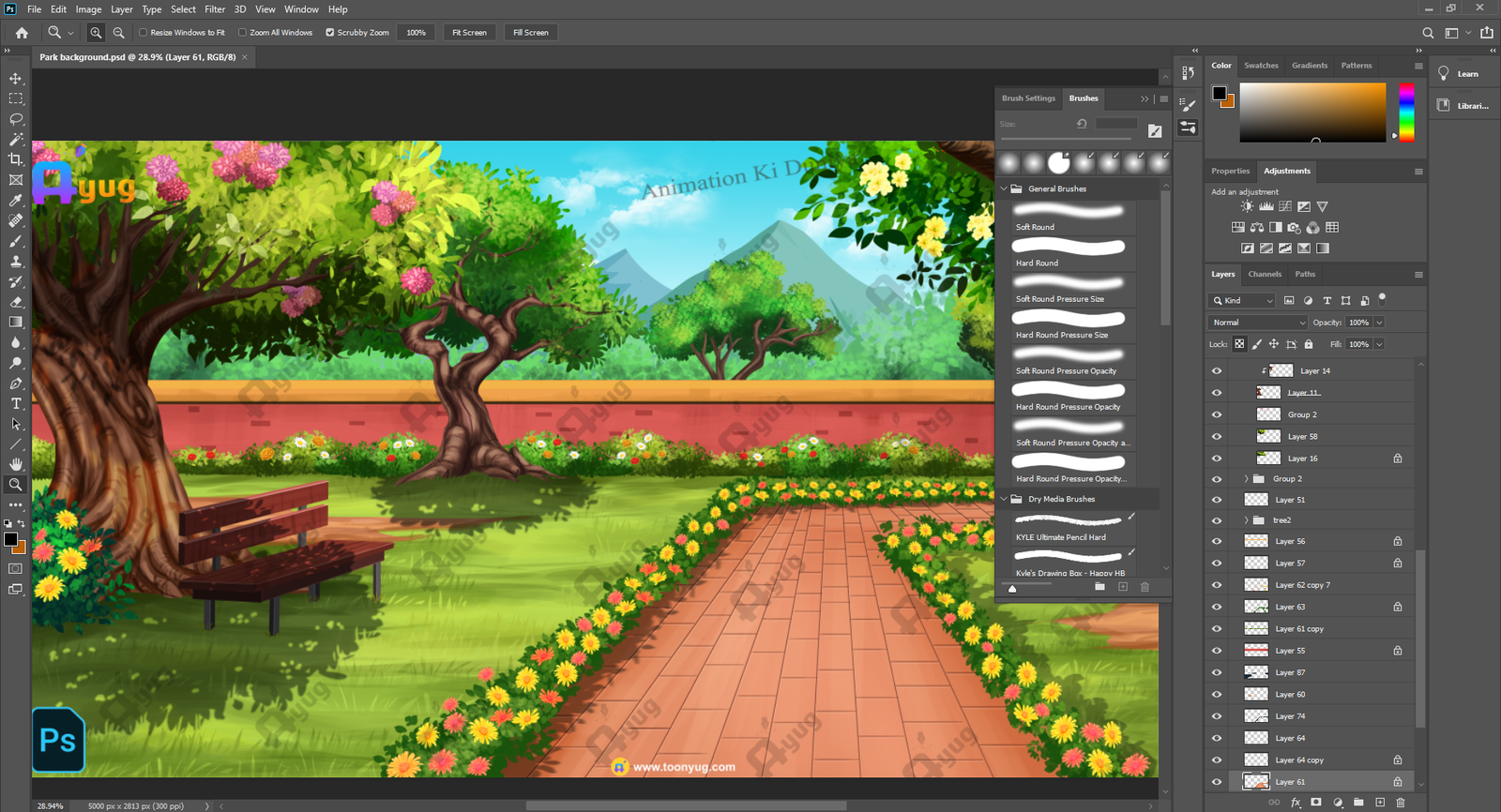The width and height of the screenshot is (1501, 812).
Task: Click the foreground color swatch in Color panel
Action: [x=1219, y=93]
